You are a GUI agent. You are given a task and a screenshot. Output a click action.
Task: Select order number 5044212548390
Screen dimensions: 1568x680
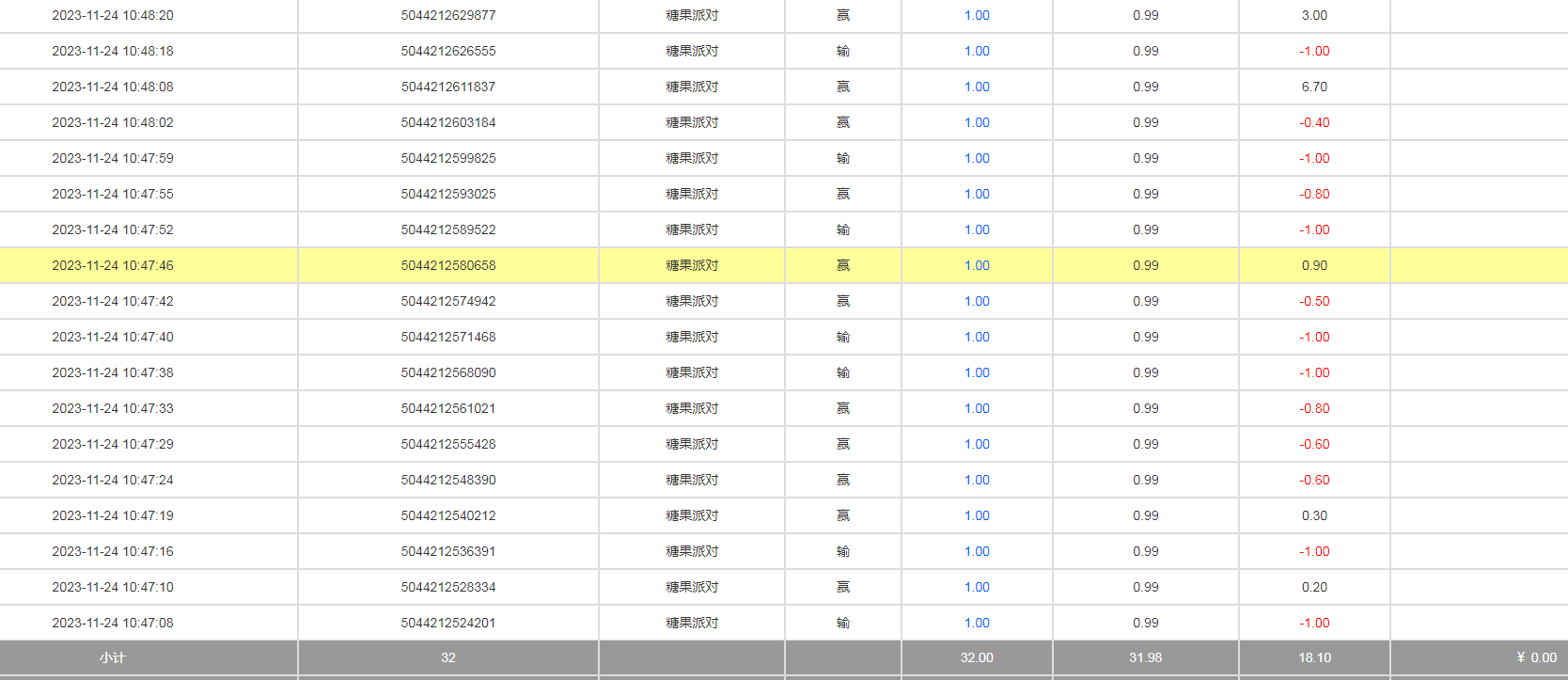(x=448, y=480)
